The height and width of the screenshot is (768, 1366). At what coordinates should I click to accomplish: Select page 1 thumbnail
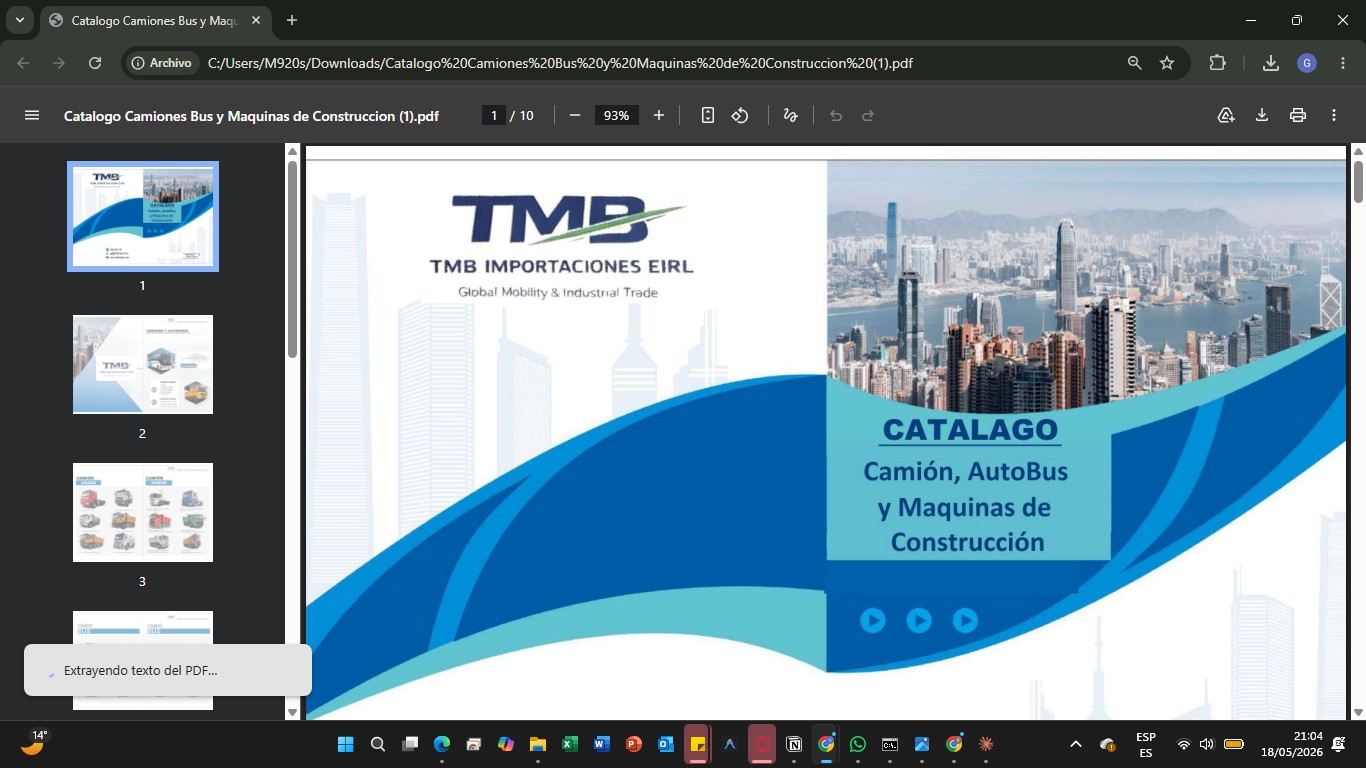143,216
